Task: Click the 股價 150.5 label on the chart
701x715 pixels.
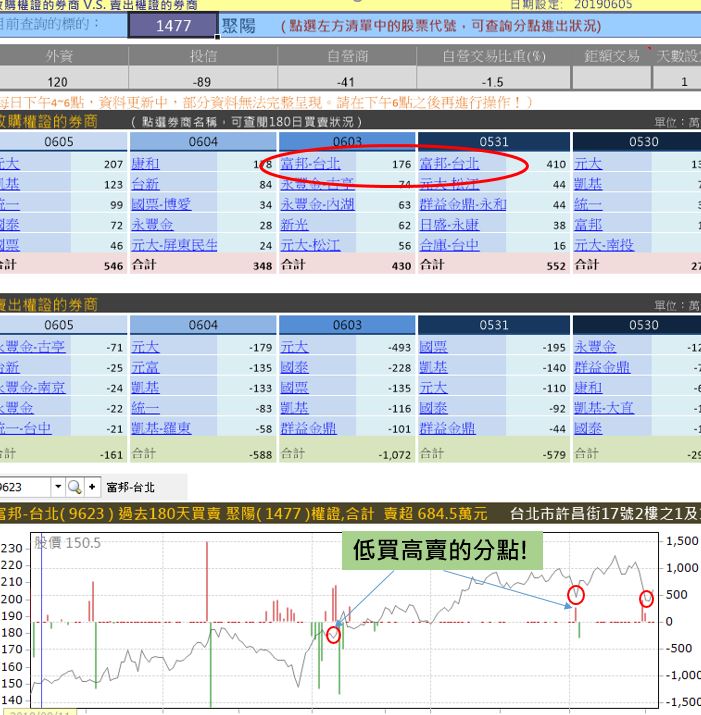Action: (x=67, y=543)
